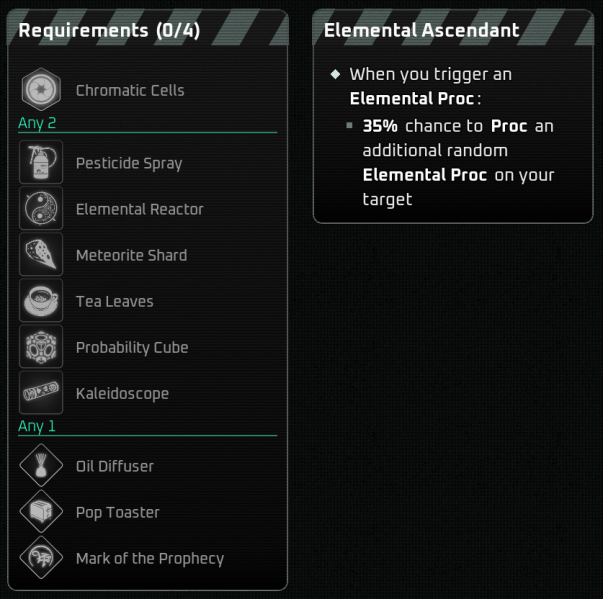Screen dimensions: 603x599
Task: Select the Mark of the Prophecy icon
Action: 41,558
